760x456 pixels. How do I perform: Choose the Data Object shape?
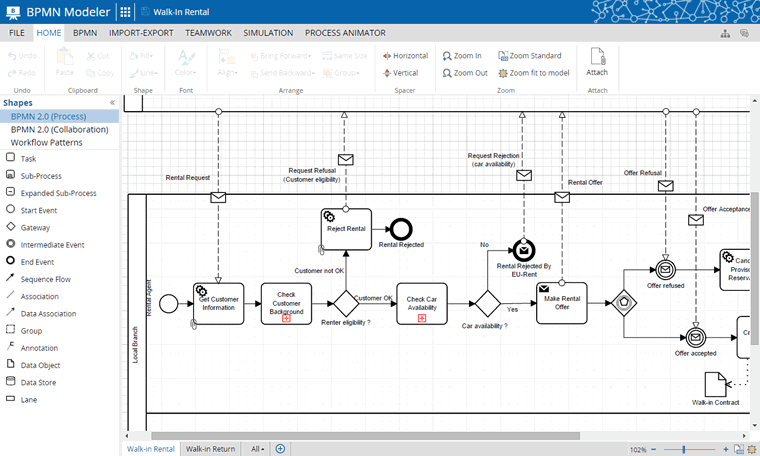[33, 365]
